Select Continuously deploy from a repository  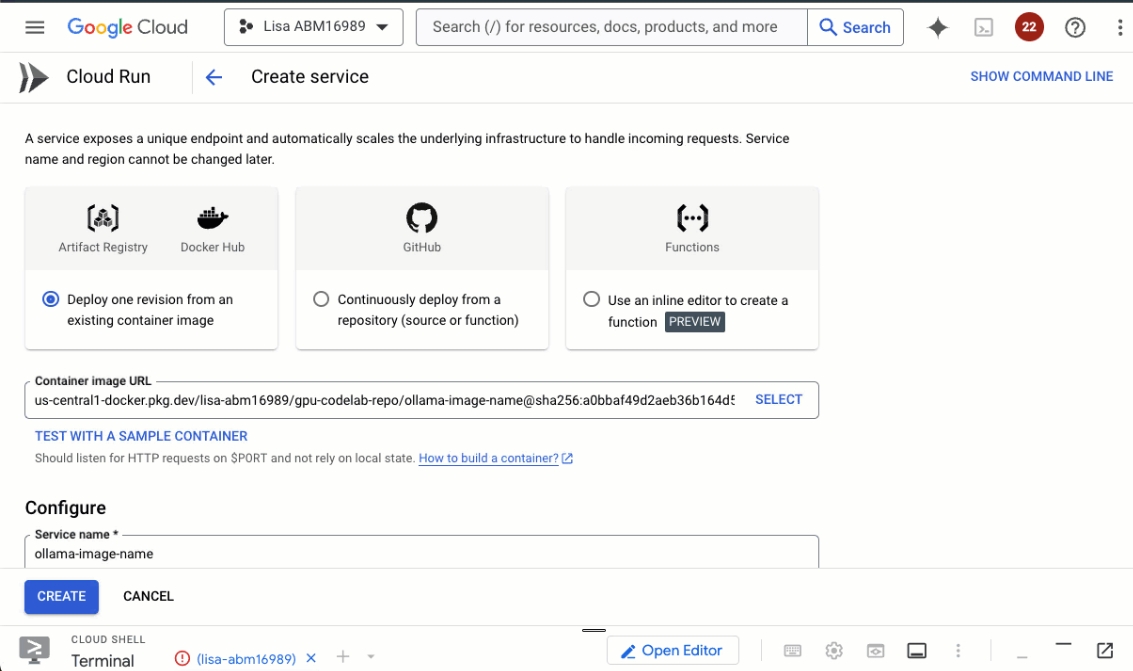321,299
